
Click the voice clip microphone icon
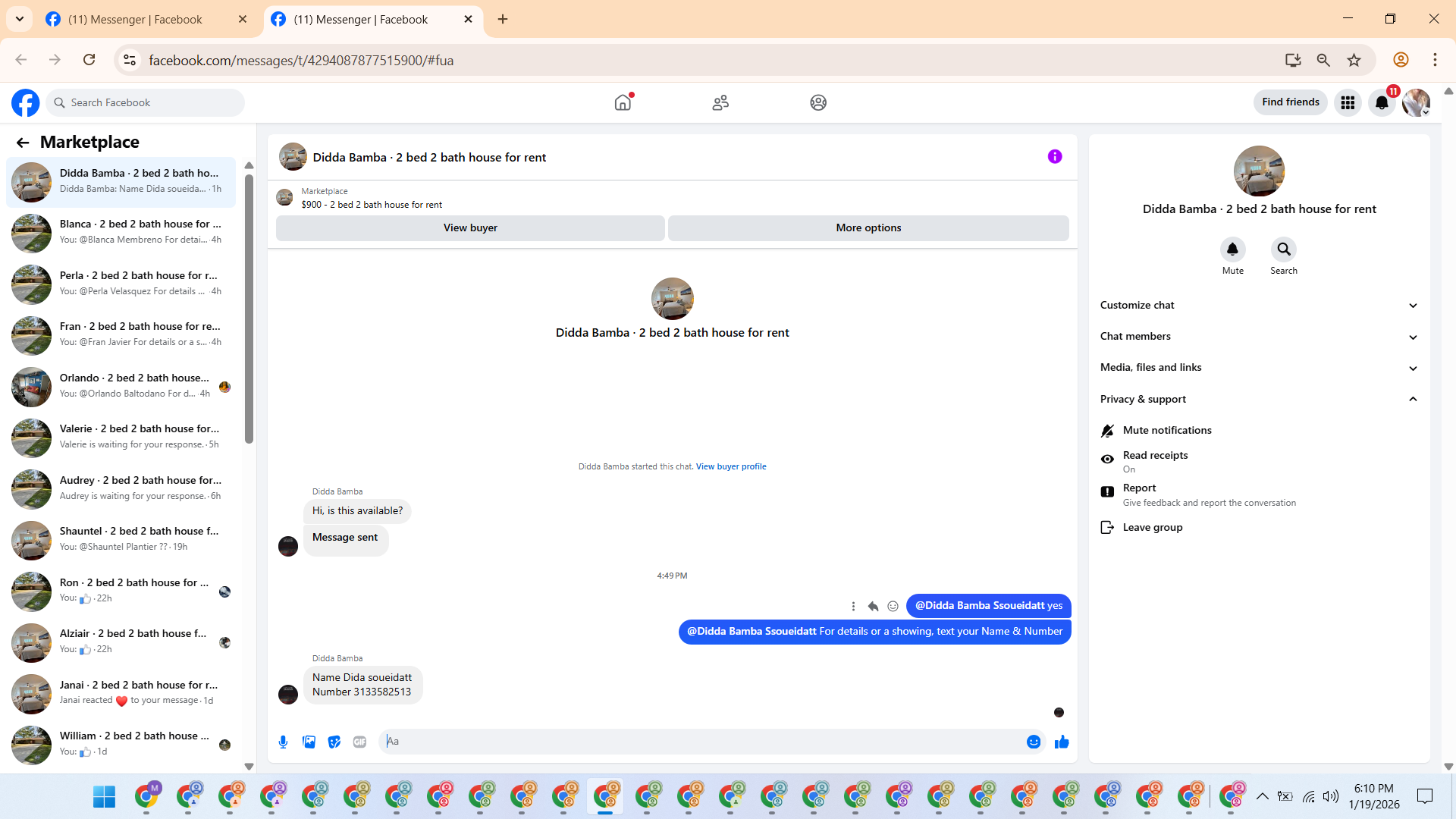click(283, 742)
